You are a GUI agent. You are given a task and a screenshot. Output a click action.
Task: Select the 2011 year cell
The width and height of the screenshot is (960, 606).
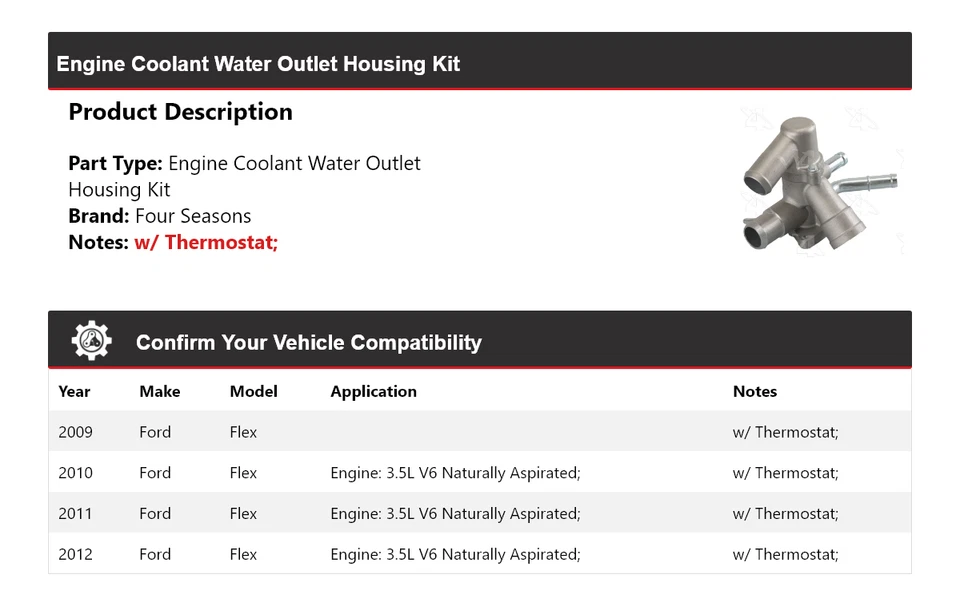point(75,514)
